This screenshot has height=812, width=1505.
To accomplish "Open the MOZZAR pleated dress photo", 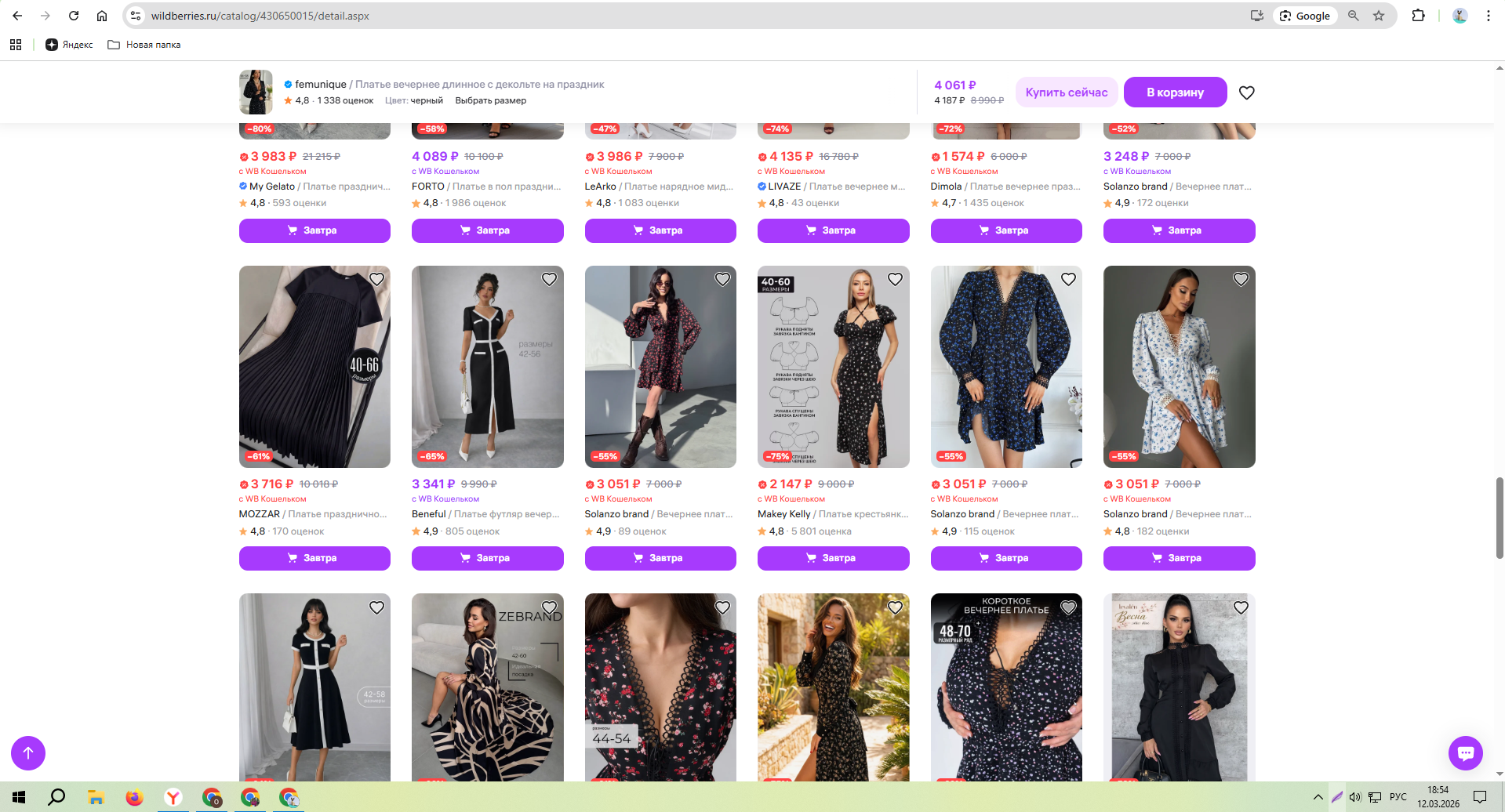I will [x=314, y=367].
